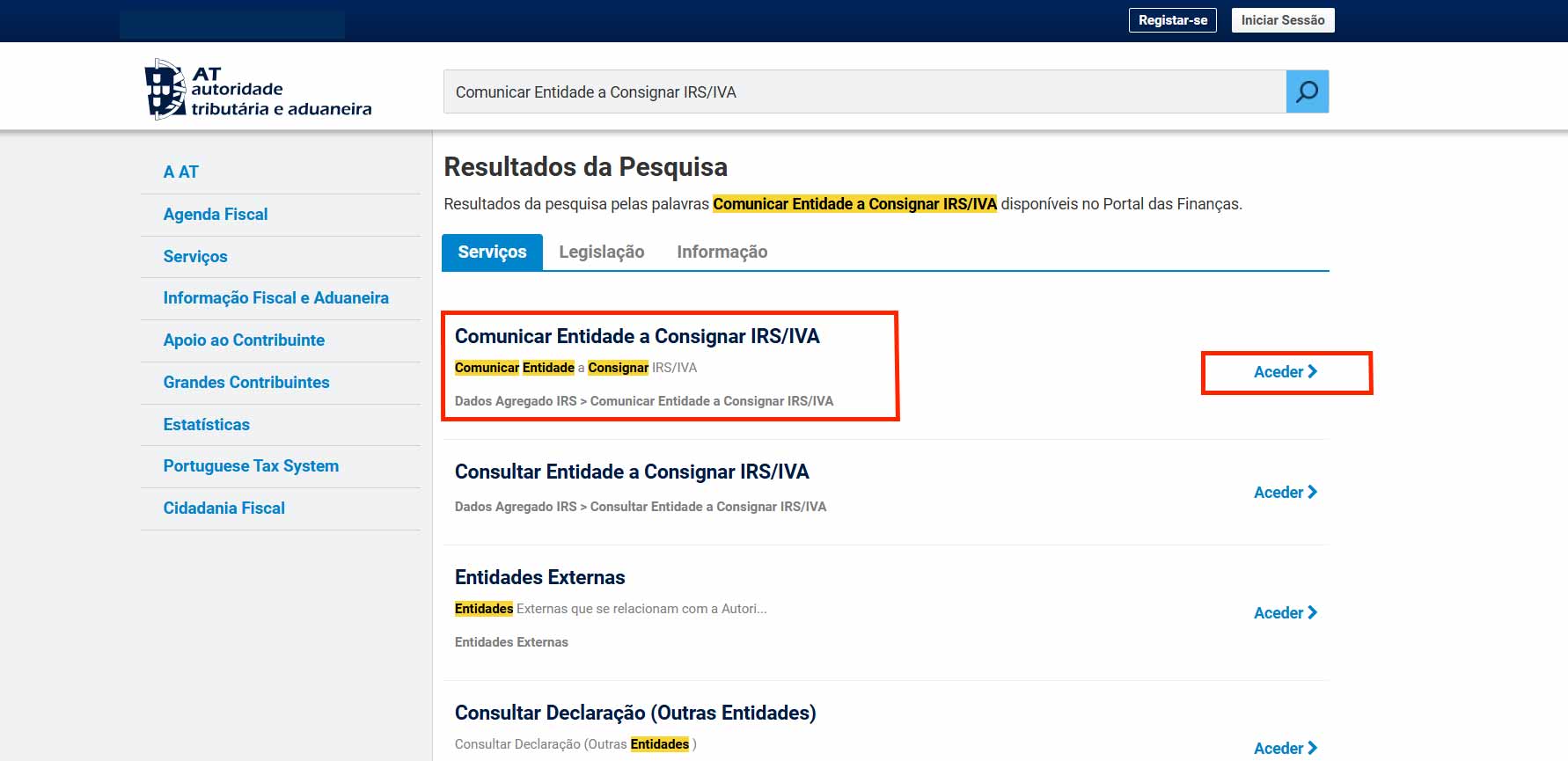Open Informação Fiscal e Aduaneira

pyautogui.click(x=275, y=298)
